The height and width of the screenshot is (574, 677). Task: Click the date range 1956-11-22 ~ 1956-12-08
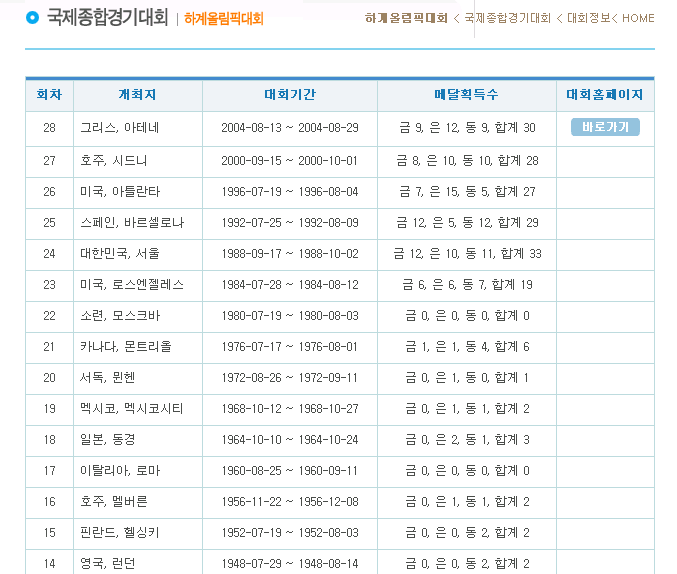290,502
